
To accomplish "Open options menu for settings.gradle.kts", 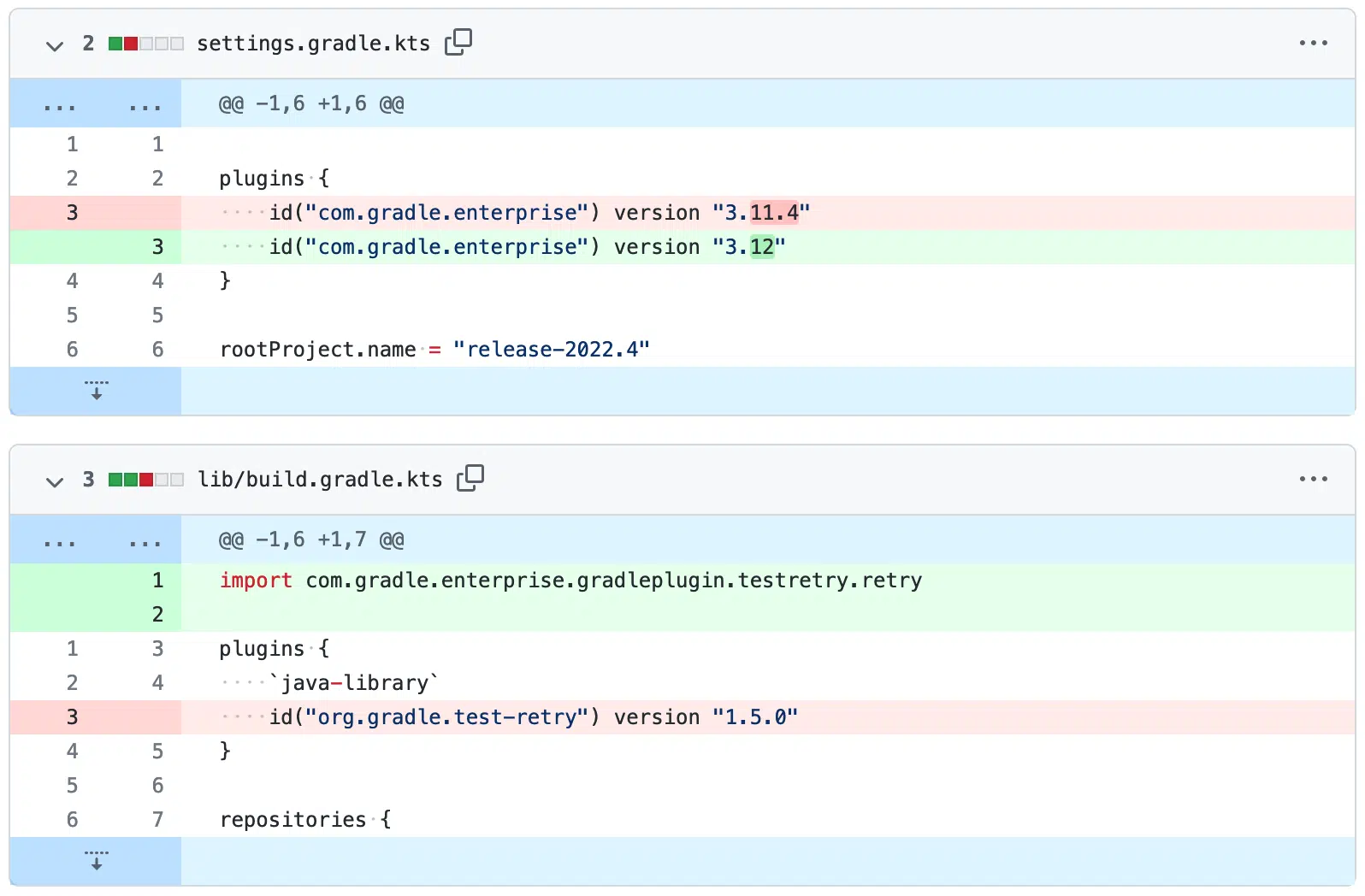I will tap(1313, 43).
